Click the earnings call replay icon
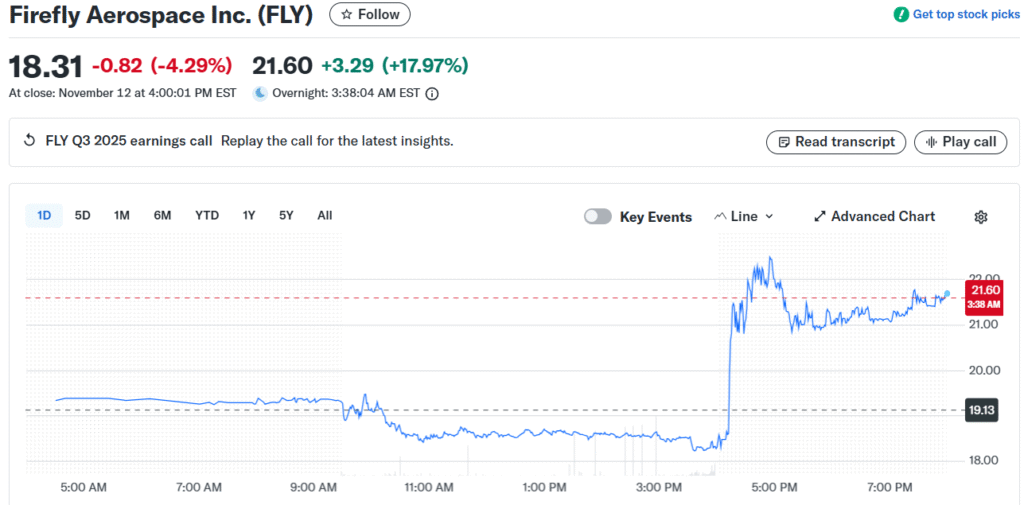1024x505 pixels. [29, 141]
